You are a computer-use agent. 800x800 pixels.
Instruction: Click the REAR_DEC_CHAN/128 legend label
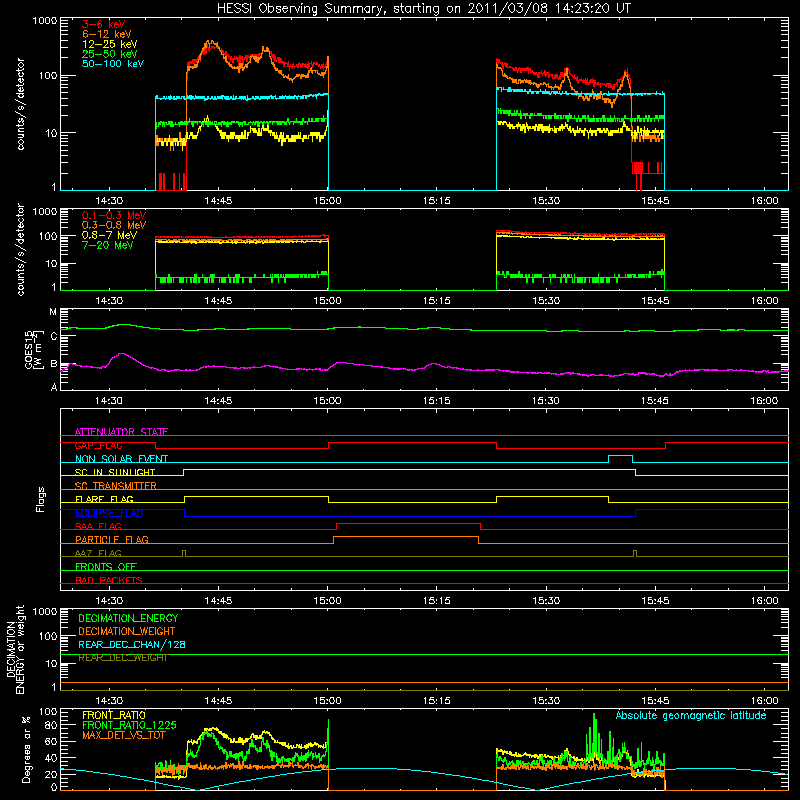click(x=132, y=644)
